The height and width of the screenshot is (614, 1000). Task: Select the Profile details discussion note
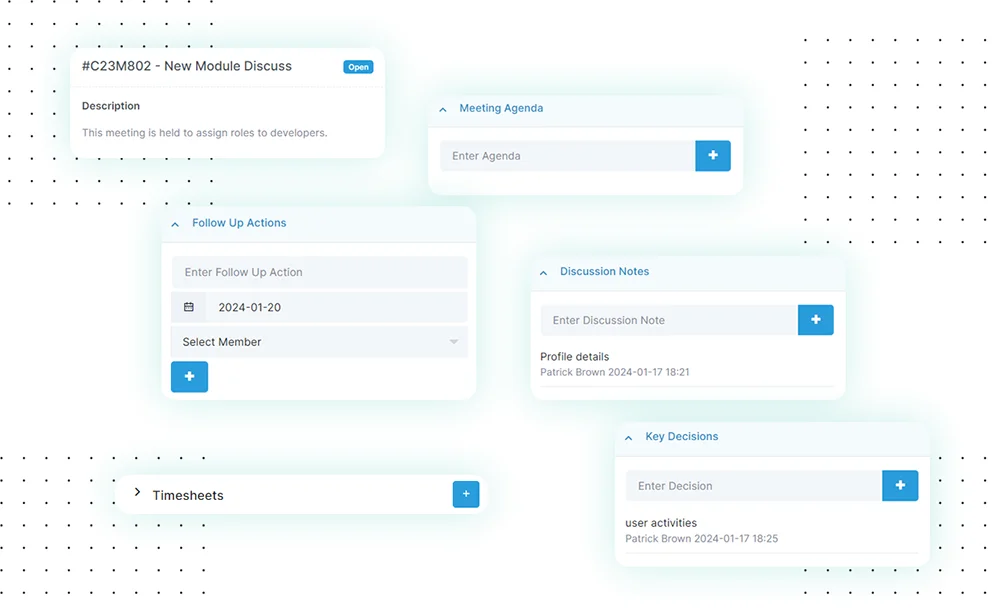575,357
